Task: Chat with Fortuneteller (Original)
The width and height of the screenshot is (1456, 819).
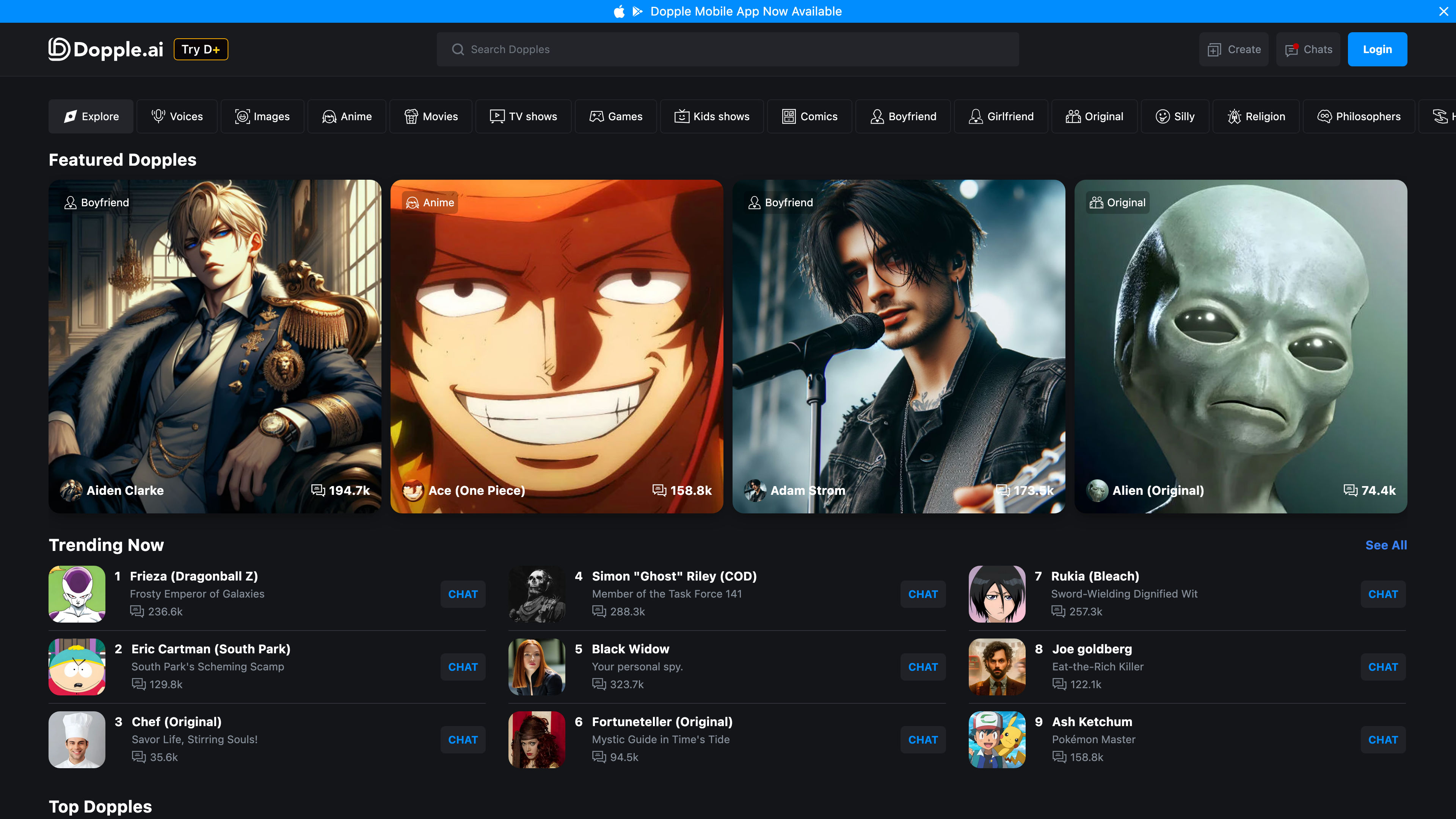Action: (x=923, y=740)
